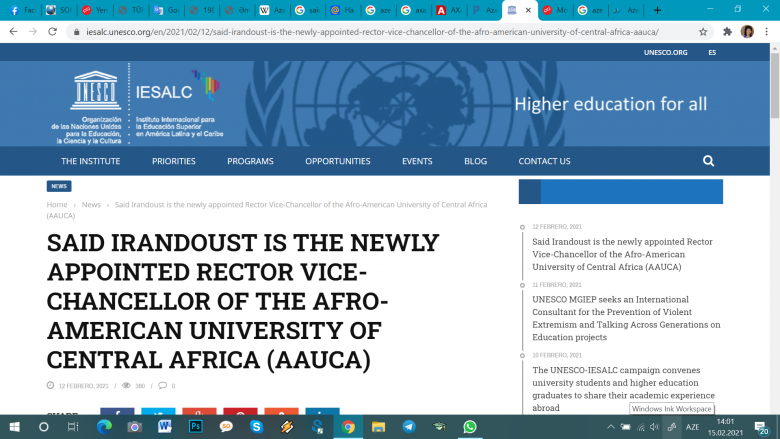
Task: Open the Chrome extensions puzzle icon
Action: [x=727, y=32]
